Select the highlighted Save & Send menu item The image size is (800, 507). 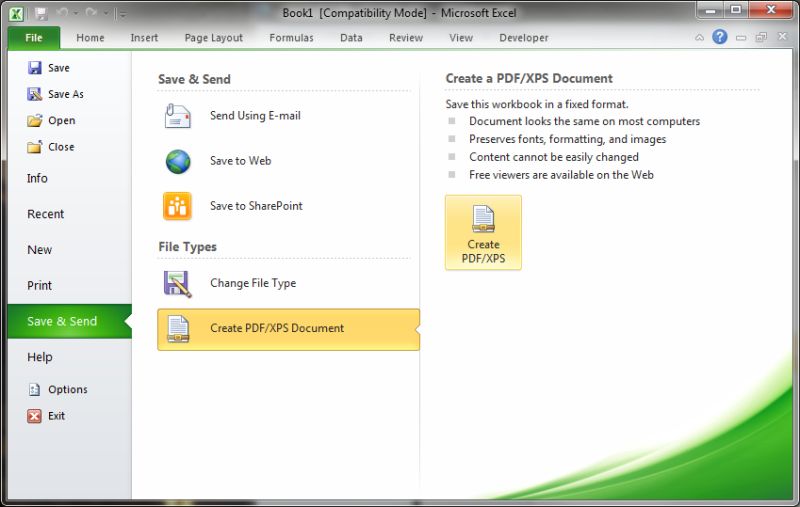coord(70,321)
